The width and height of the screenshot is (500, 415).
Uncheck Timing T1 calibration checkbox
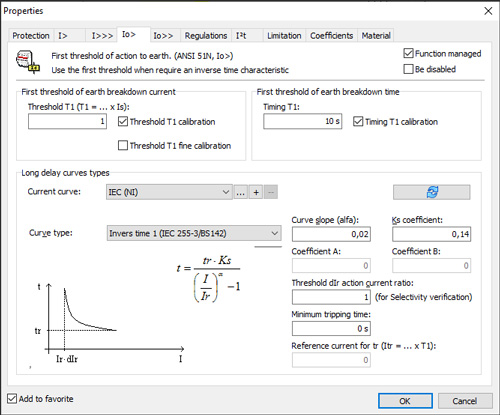(x=358, y=121)
